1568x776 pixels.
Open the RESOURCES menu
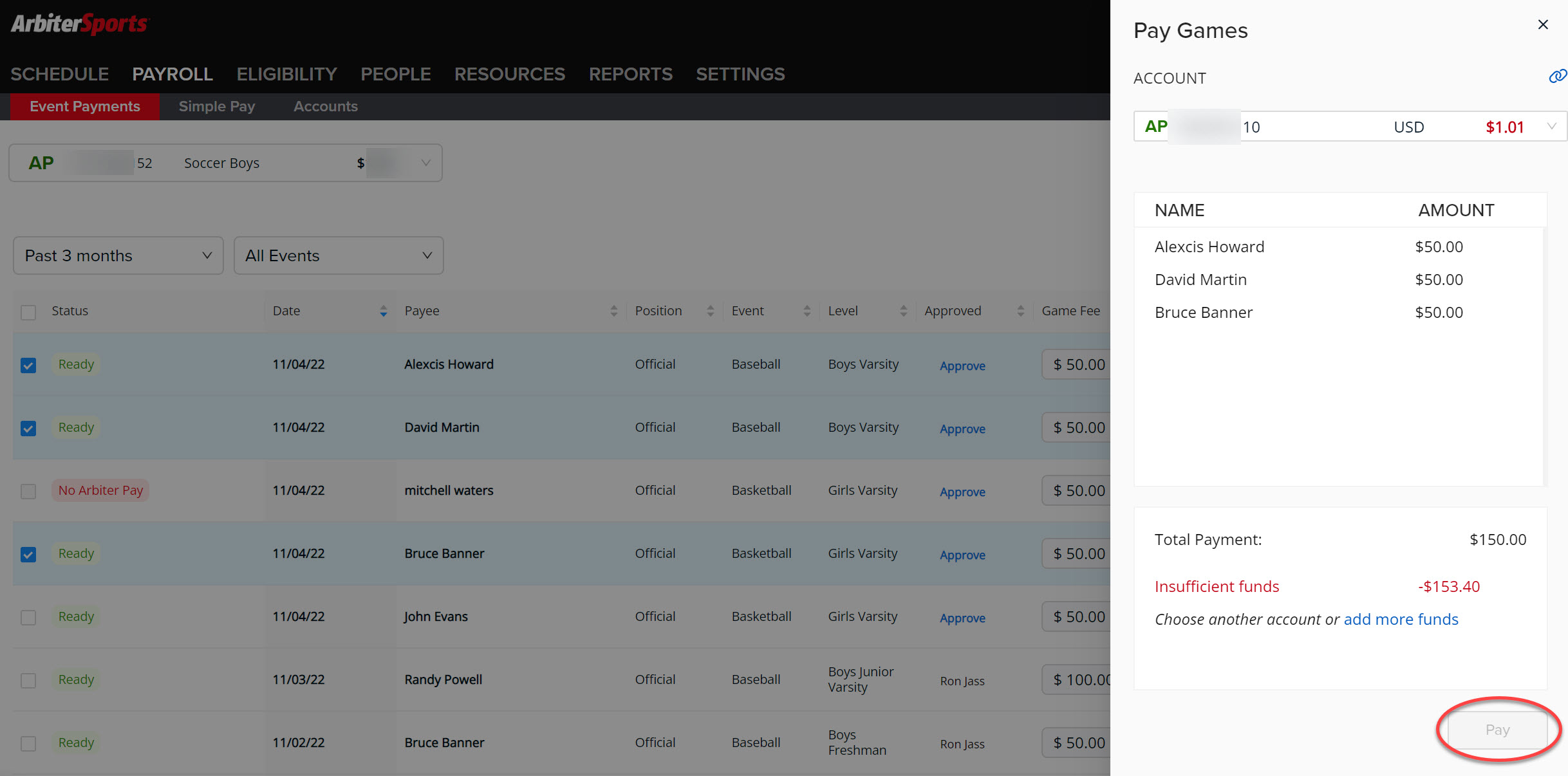click(x=510, y=74)
